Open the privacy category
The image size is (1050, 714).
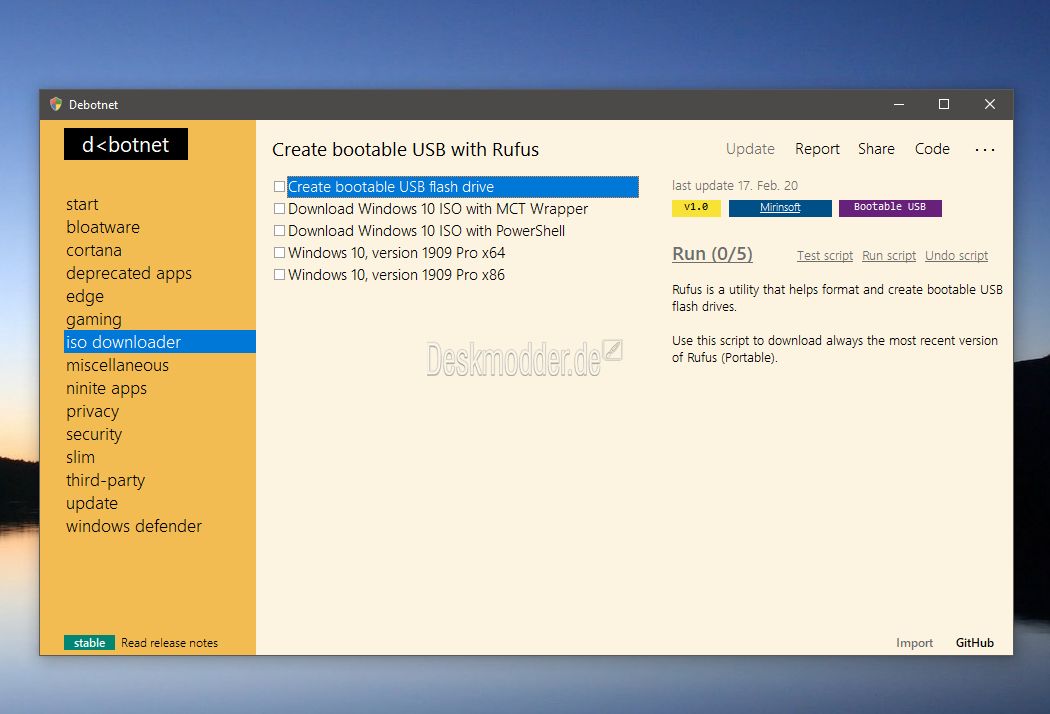pyautogui.click(x=92, y=411)
